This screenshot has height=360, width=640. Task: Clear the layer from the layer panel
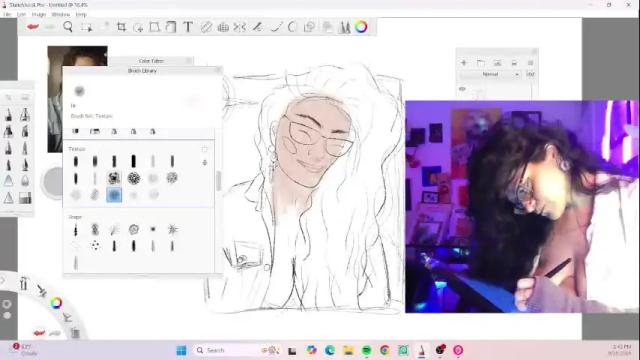coord(514,63)
